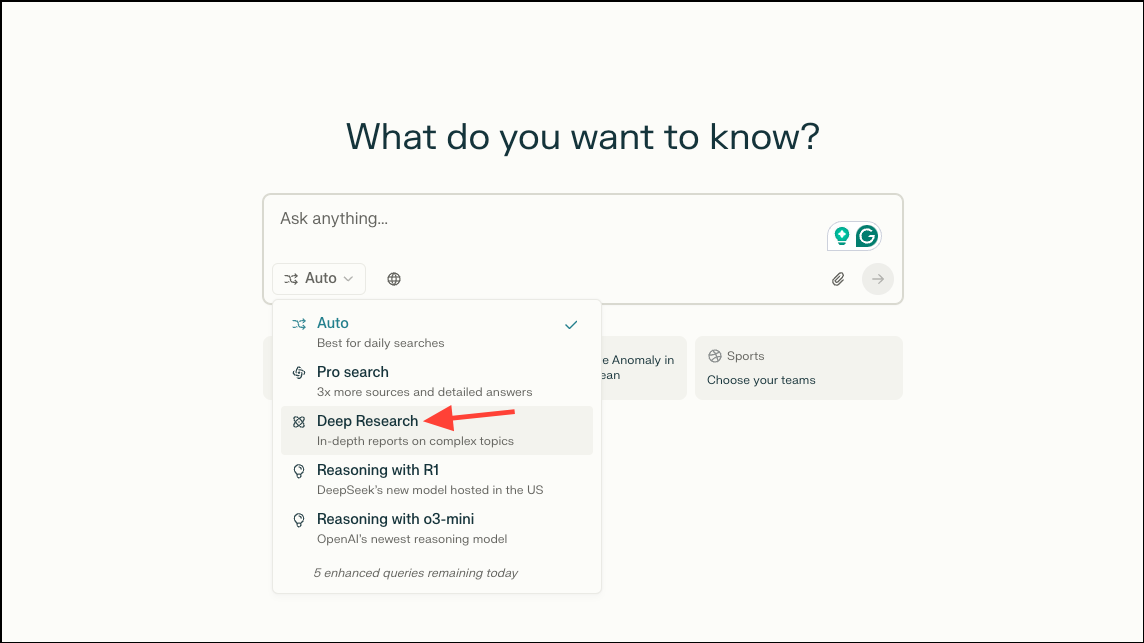The height and width of the screenshot is (643, 1144).
Task: Click the basketball icon on Sports card
Action: [715, 355]
